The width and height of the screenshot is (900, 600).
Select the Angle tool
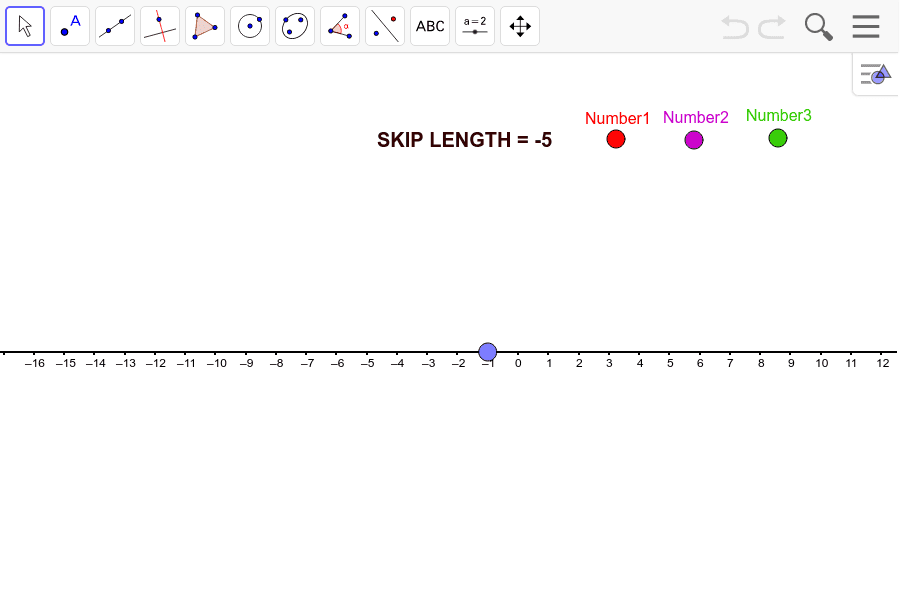340,26
